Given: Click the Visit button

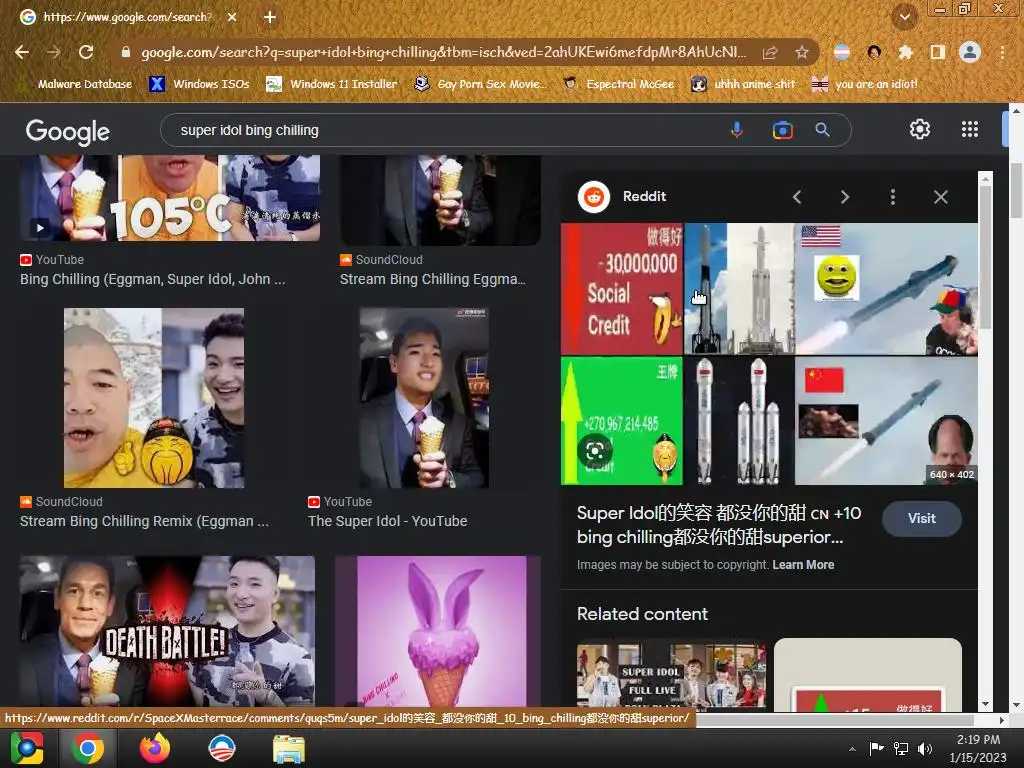Looking at the screenshot, I should click(x=921, y=519).
